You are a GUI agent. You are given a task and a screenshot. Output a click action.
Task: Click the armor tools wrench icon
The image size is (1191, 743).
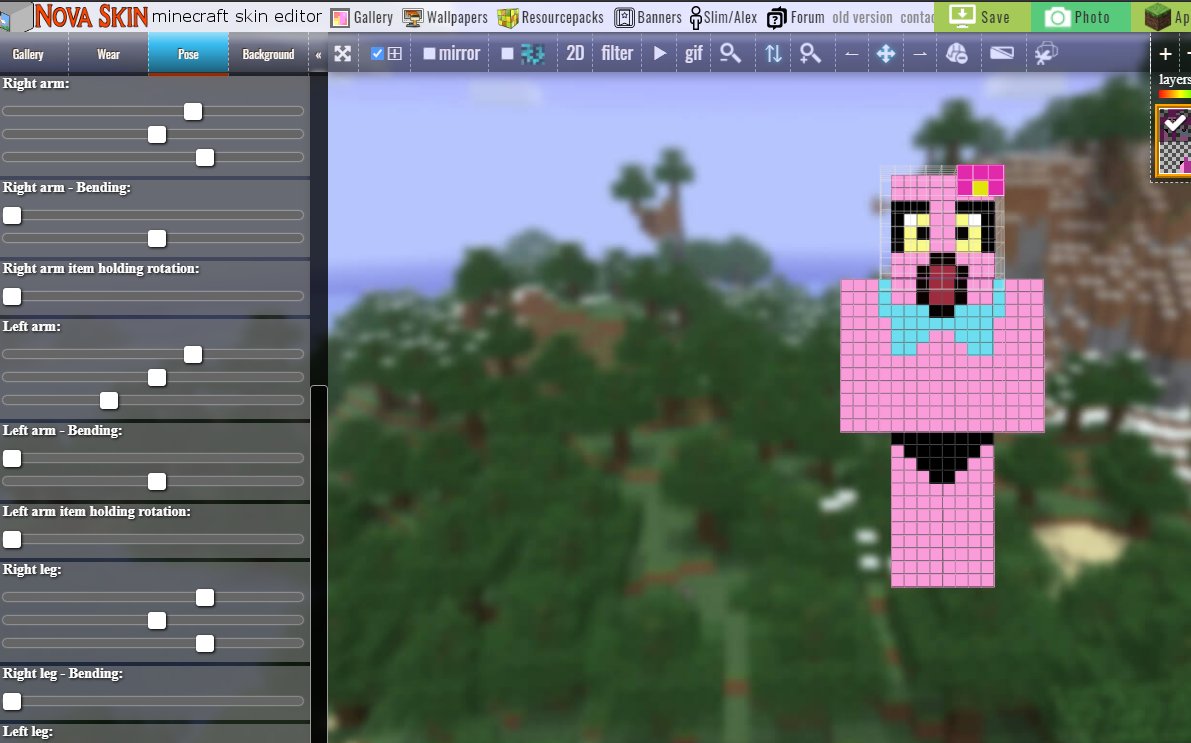1046,53
